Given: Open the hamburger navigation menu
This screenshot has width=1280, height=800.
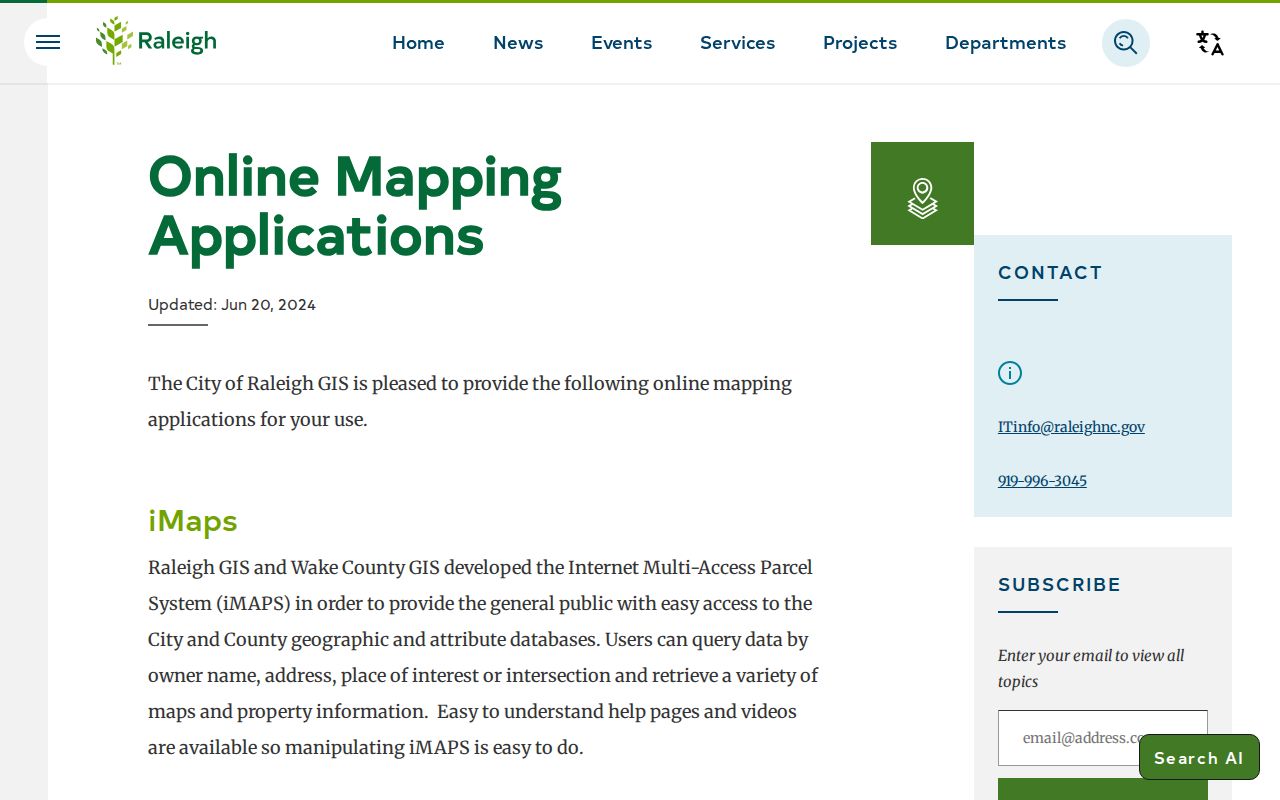Looking at the screenshot, I should (x=48, y=42).
